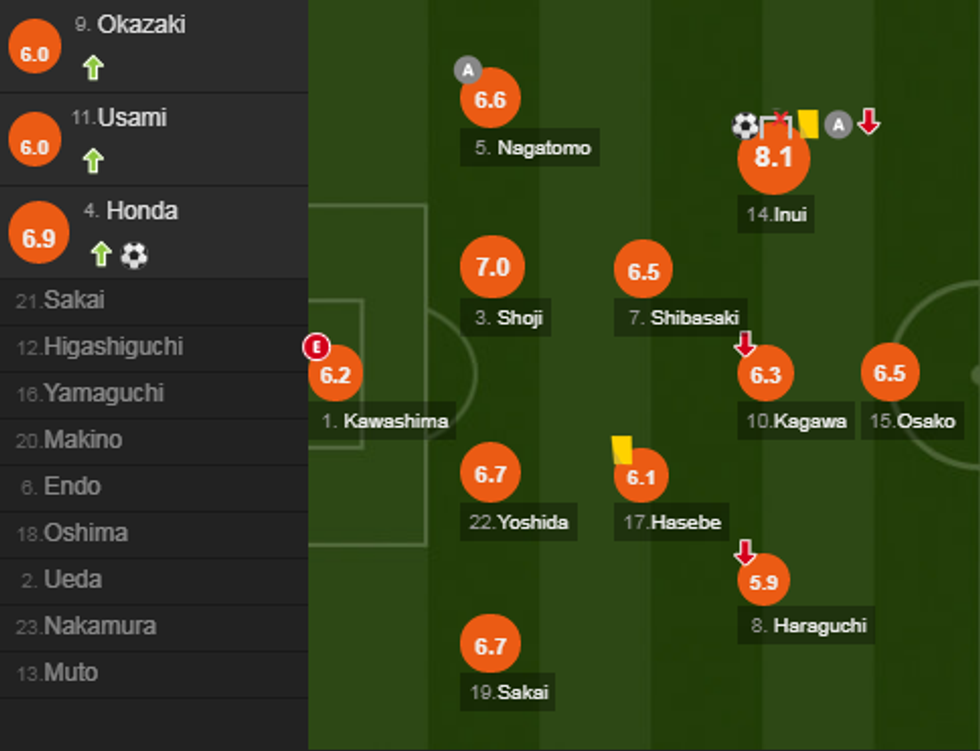This screenshot has height=751, width=980.
Task: Click Inui's 8.1 rating circle
Action: point(773,158)
